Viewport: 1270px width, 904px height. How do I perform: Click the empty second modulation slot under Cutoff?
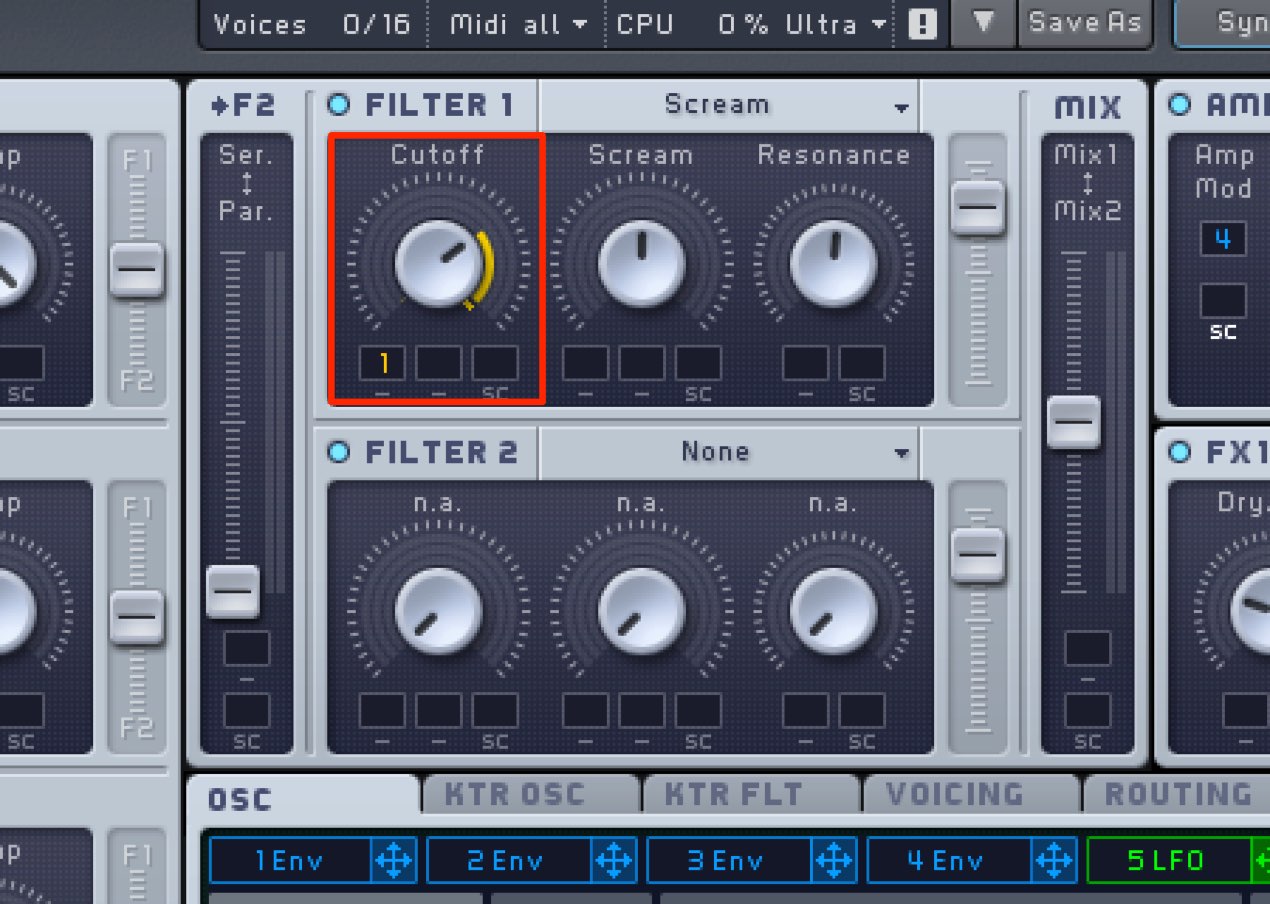click(438, 364)
